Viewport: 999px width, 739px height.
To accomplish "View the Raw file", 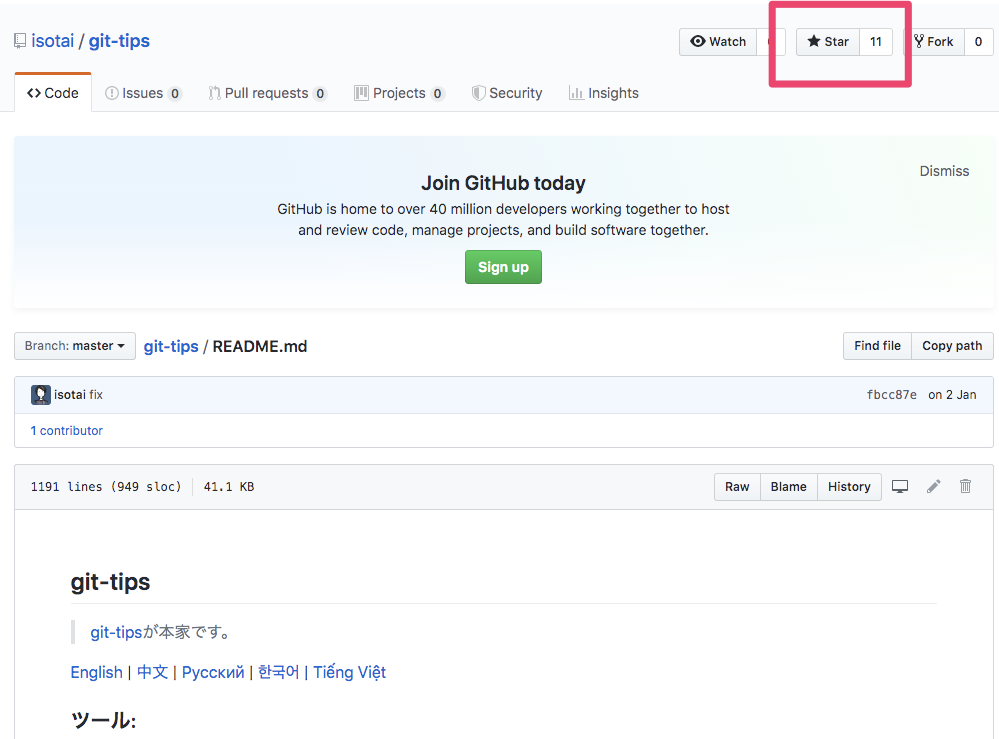I will (x=737, y=487).
